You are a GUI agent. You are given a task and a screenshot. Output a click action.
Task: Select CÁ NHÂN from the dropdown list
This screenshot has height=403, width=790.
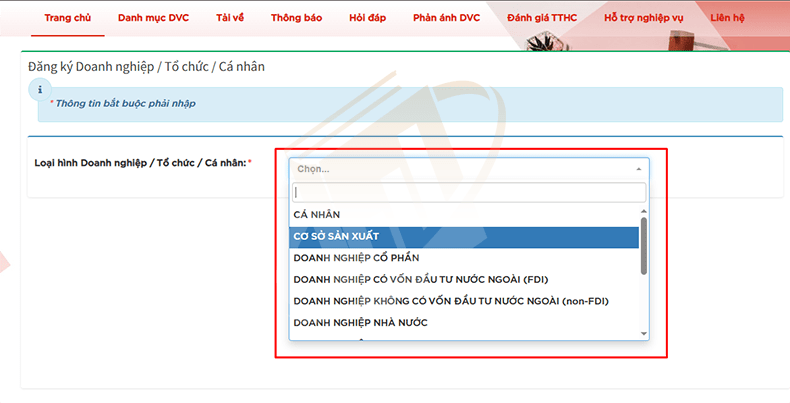pos(317,215)
